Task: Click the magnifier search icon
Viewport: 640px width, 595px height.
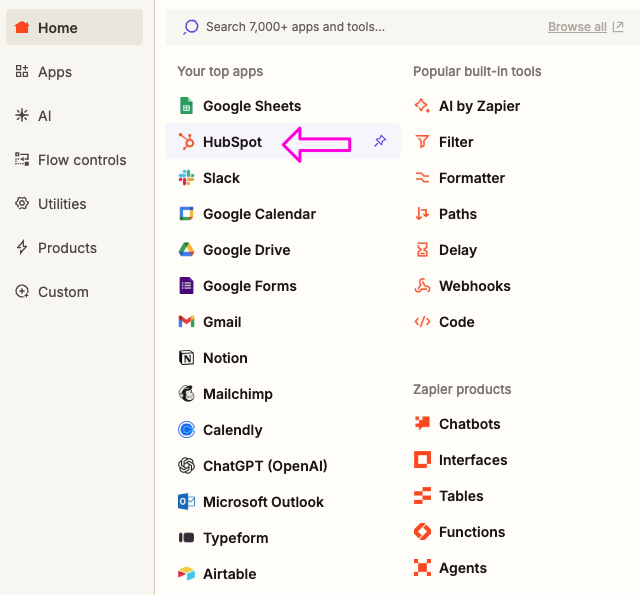Action: [x=191, y=27]
